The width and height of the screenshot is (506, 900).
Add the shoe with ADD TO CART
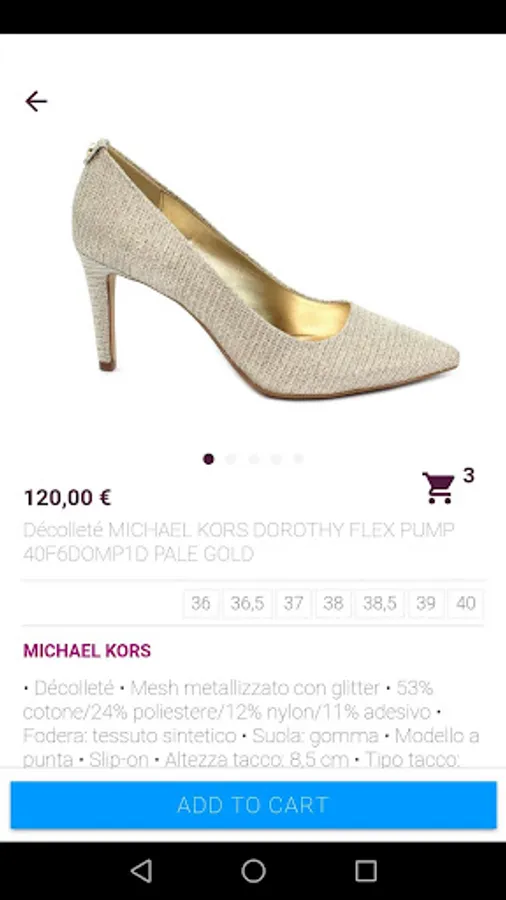[x=253, y=805]
